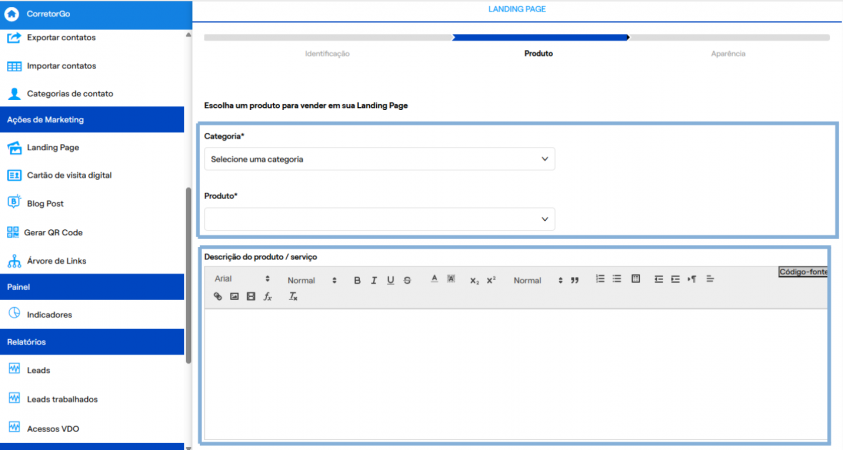Toggle underline formatting in the editor toolbar

click(391, 280)
